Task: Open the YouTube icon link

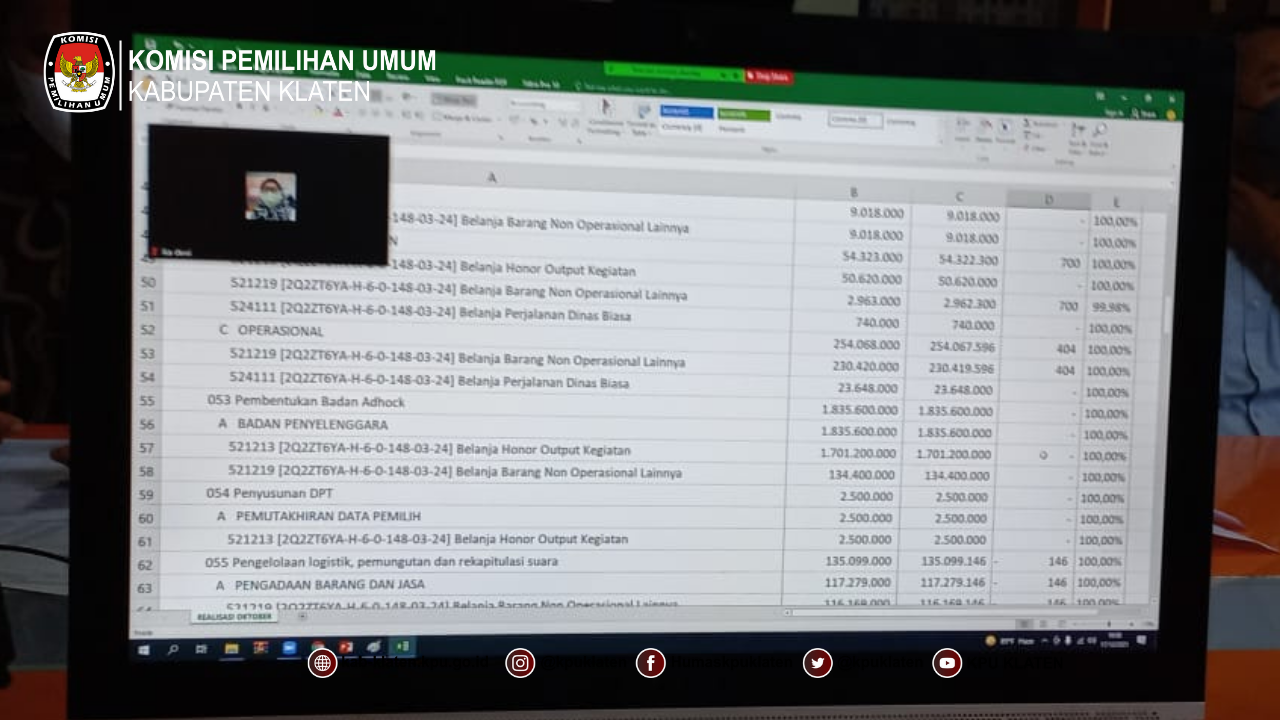Action: (x=947, y=663)
